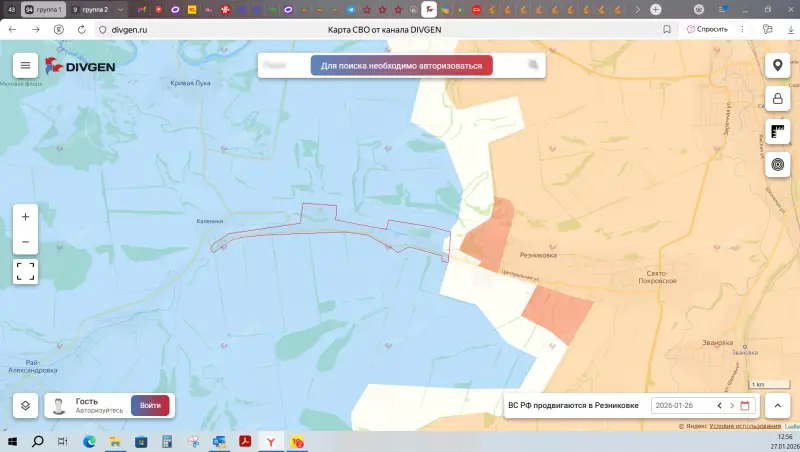Switch to the группа 1 tab group
The image size is (800, 452).
click(x=43, y=9)
